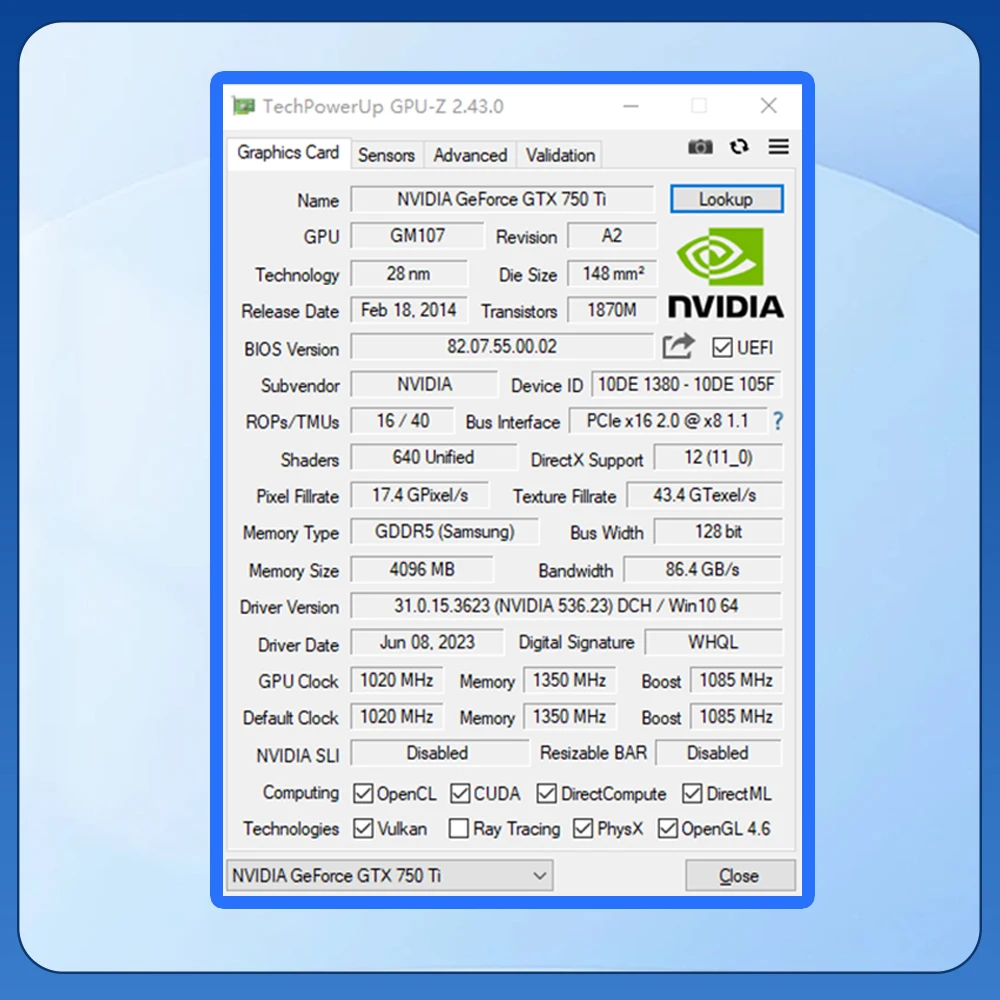Click the Bandwidth field 86.4 GB/s
1000x1000 pixels.
[703, 569]
